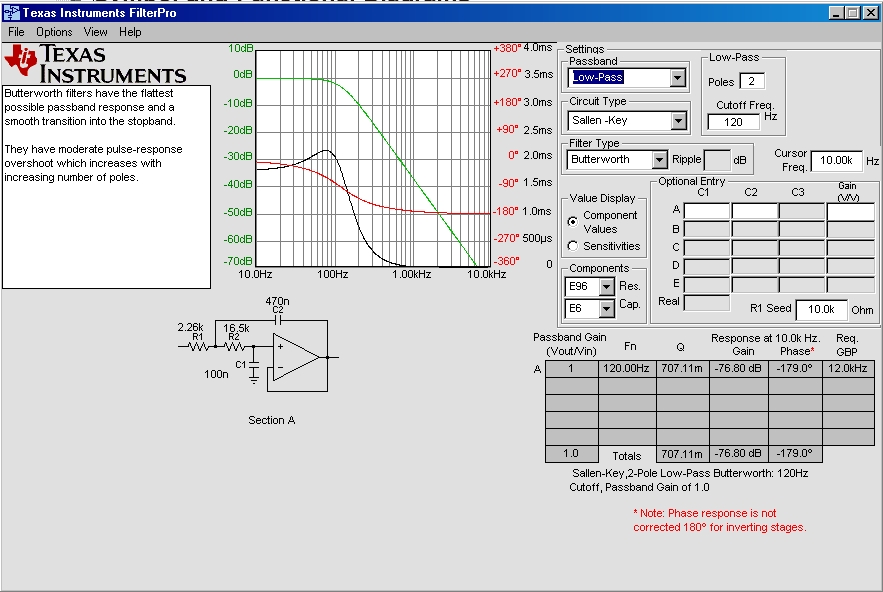Close the FilterPro window
883x592 pixels.
[x=871, y=12]
